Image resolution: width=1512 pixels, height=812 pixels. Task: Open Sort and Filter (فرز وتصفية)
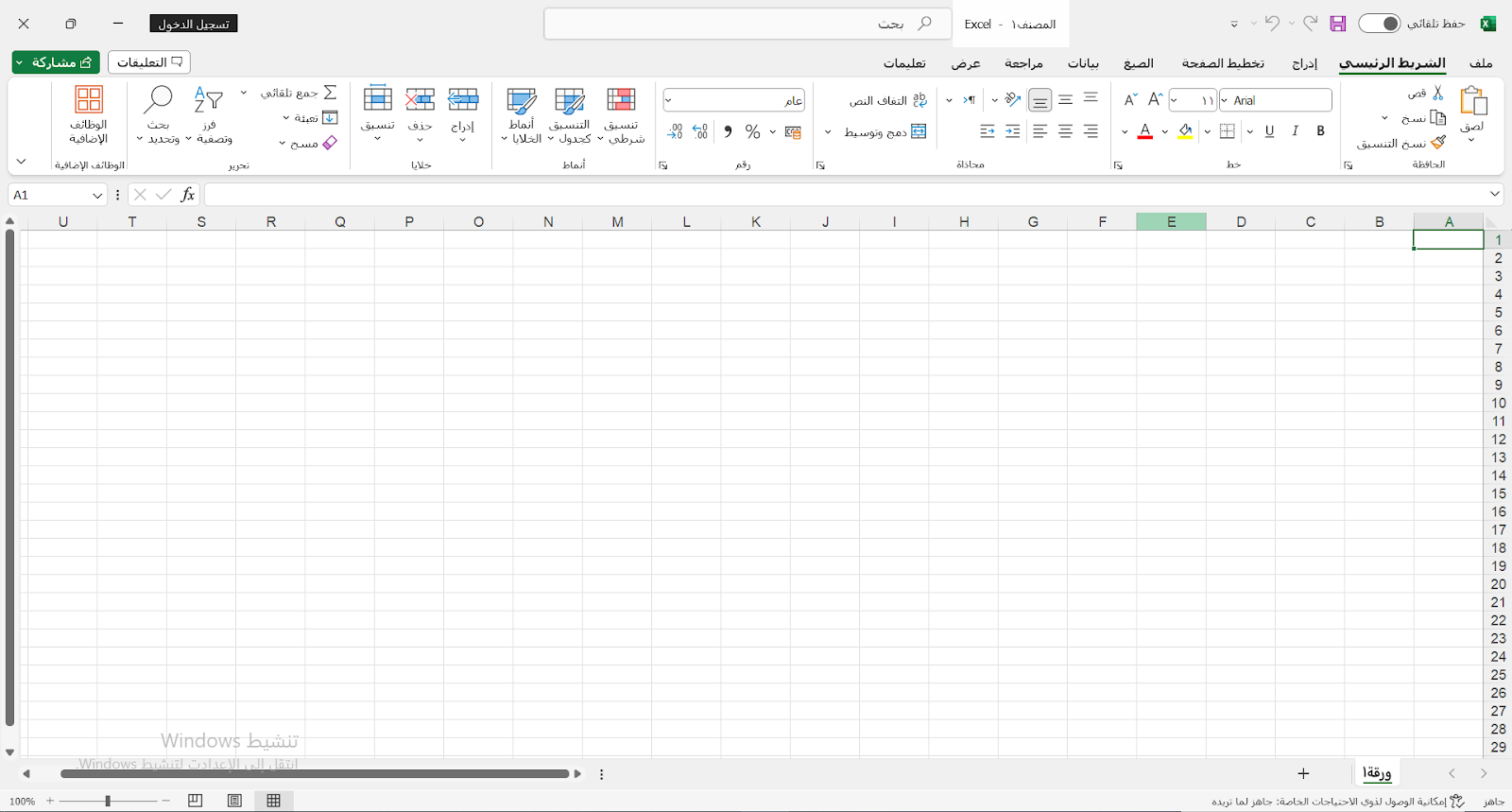(x=209, y=115)
